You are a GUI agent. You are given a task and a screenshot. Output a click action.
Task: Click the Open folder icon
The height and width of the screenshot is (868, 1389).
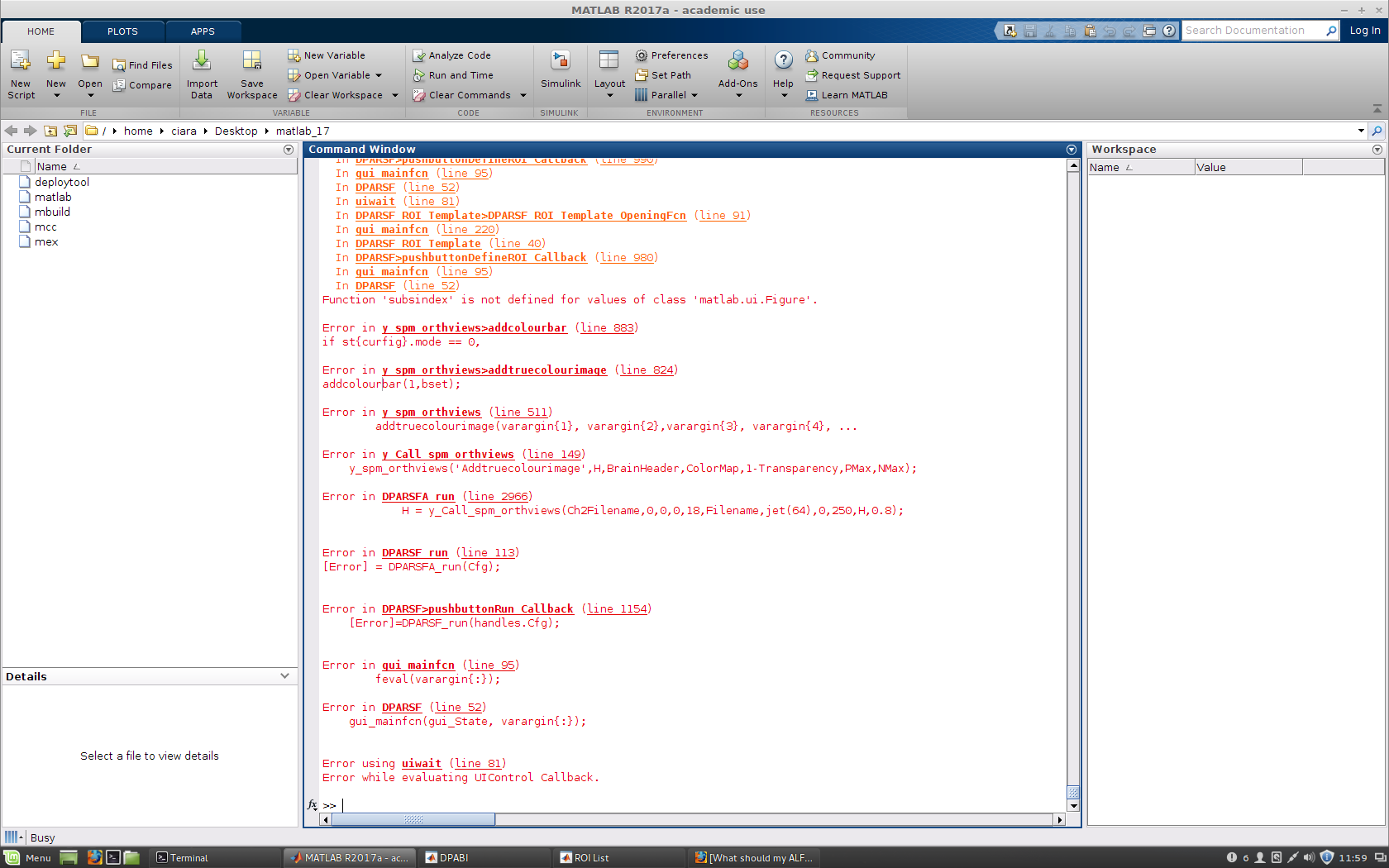[90, 61]
